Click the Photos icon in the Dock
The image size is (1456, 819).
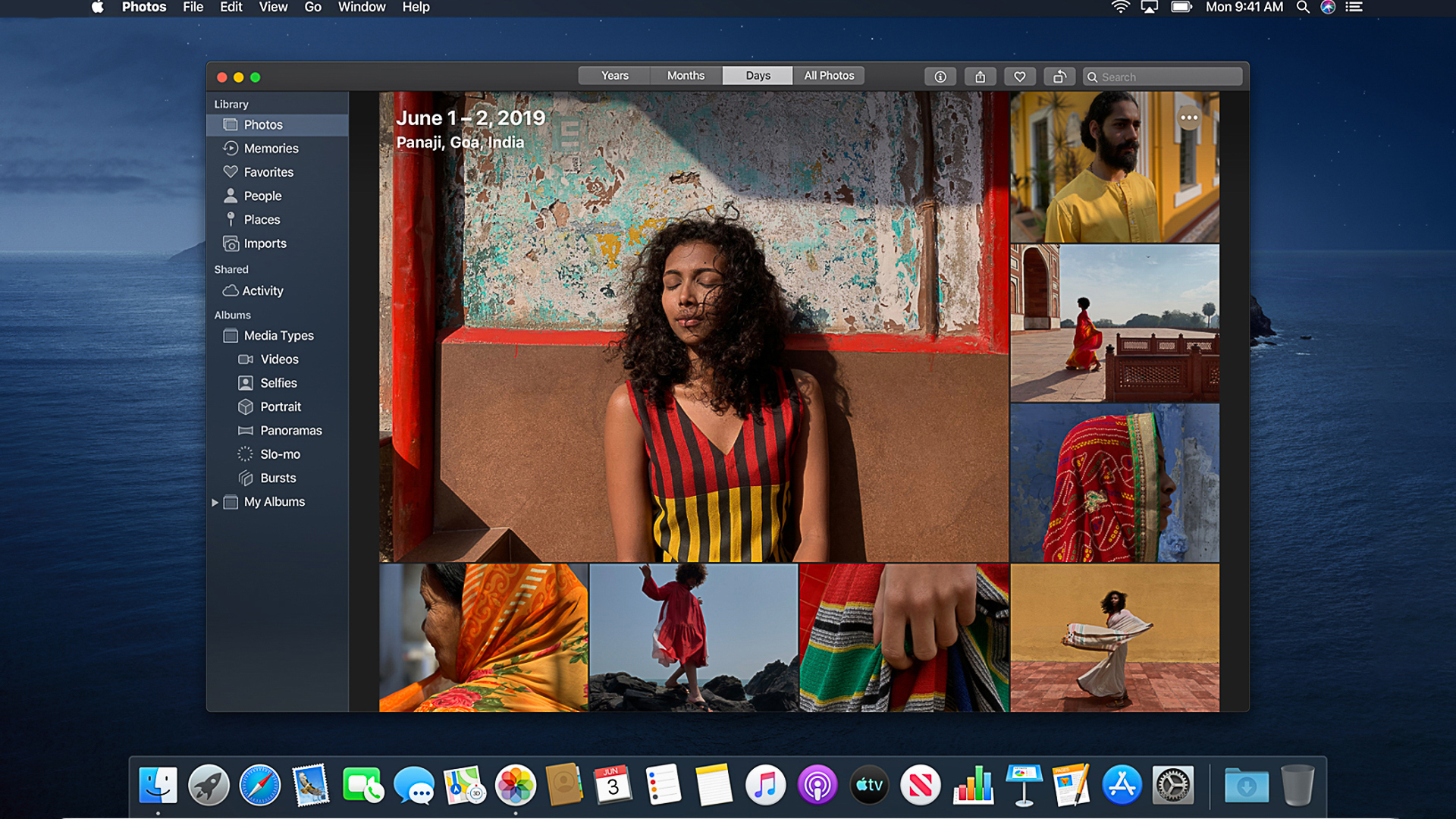(x=516, y=785)
